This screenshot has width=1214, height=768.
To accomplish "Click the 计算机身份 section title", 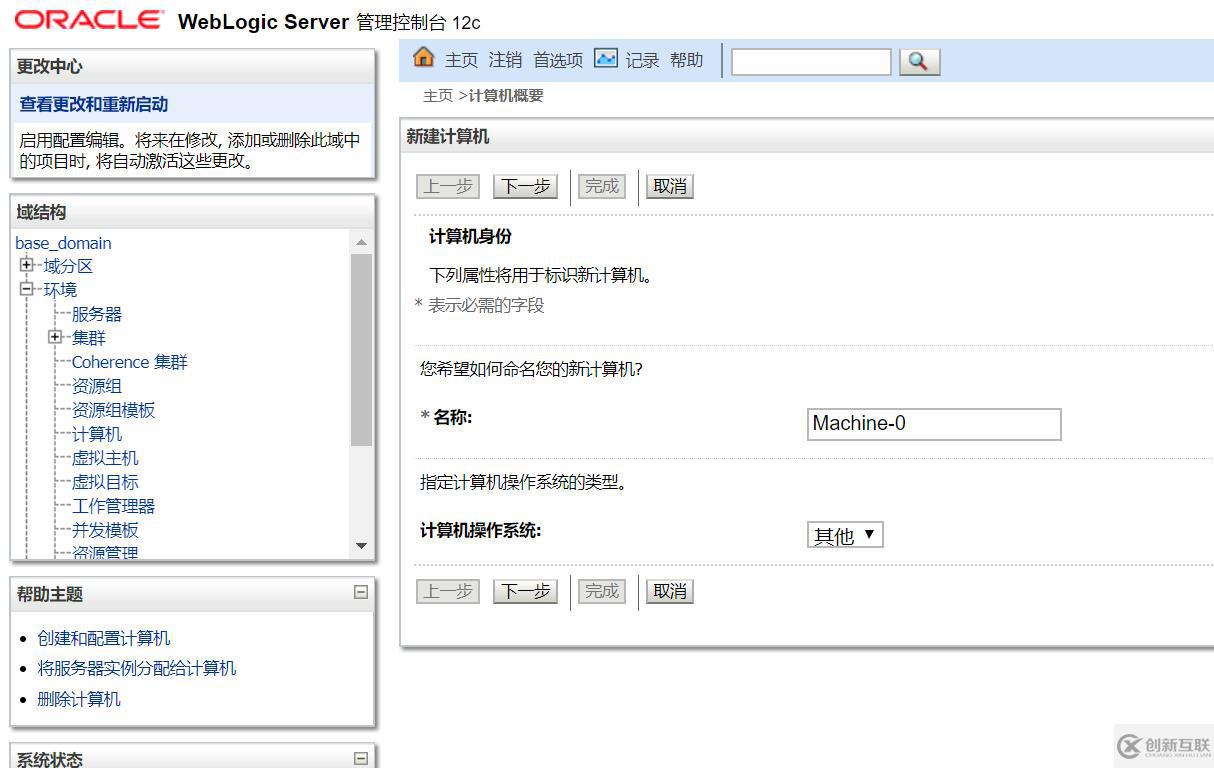I will [x=470, y=237].
